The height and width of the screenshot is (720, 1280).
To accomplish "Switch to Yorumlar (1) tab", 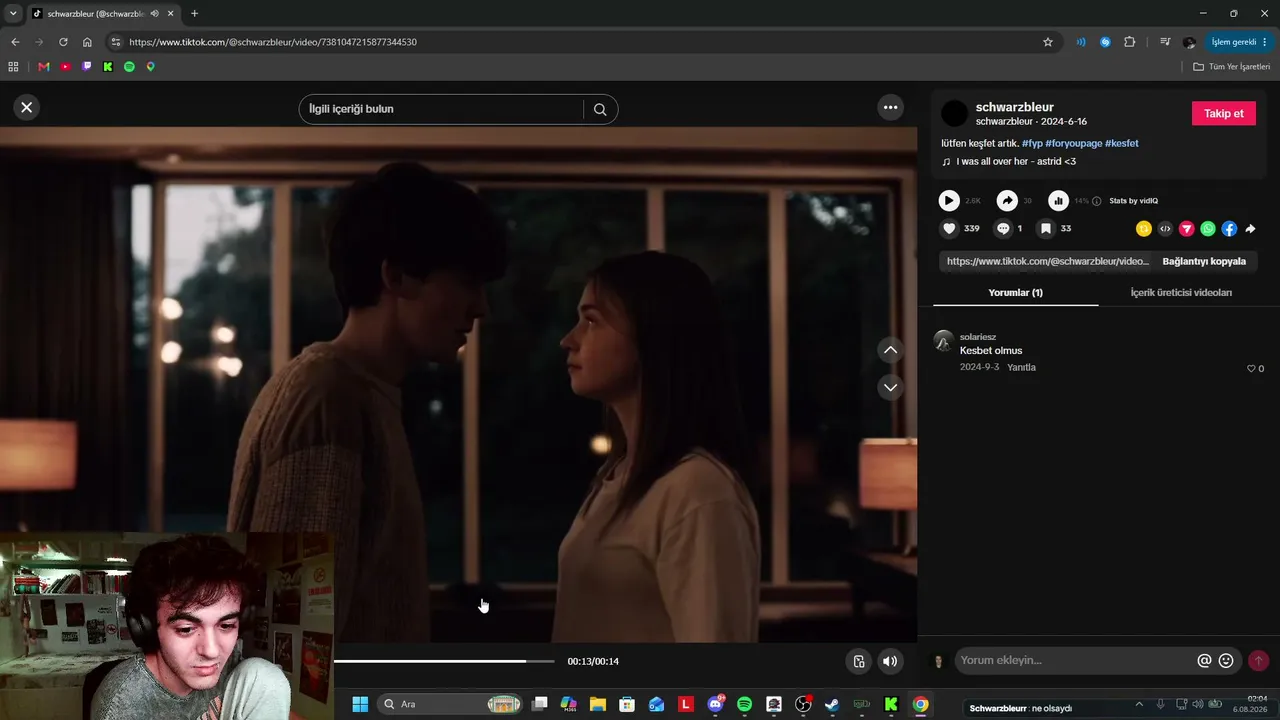I will tap(1015, 293).
